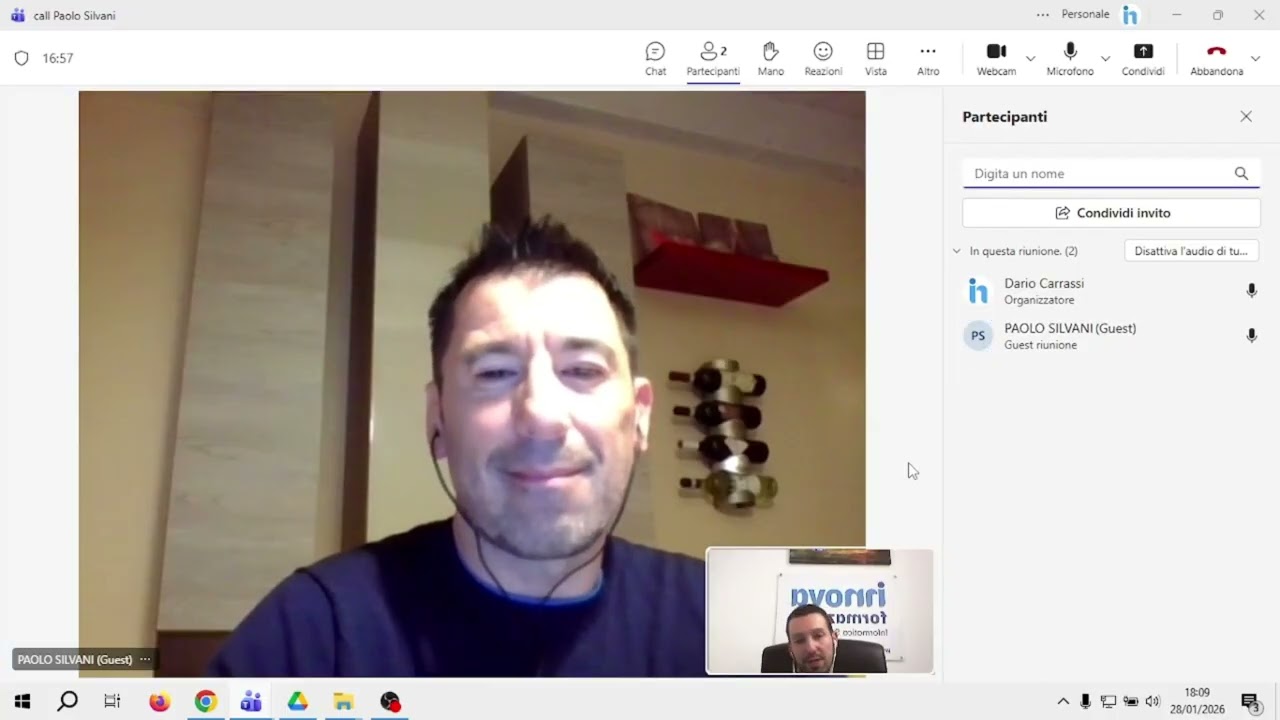This screenshot has height=720, width=1280.
Task: Open Altro more actions menu
Action: 928,59
